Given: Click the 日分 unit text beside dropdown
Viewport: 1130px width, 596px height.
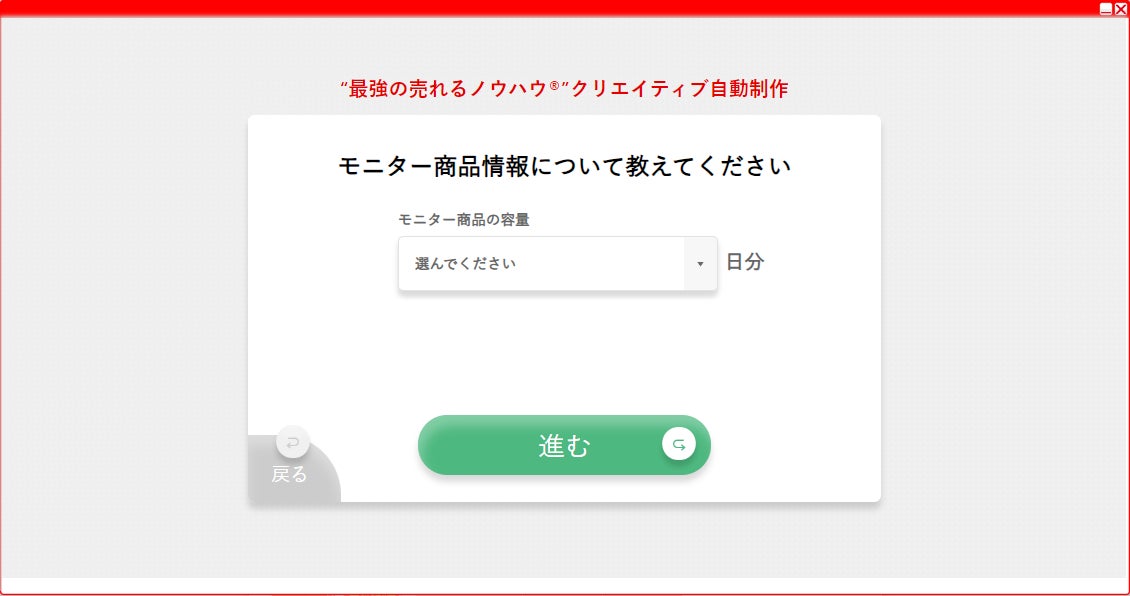Looking at the screenshot, I should [745, 262].
